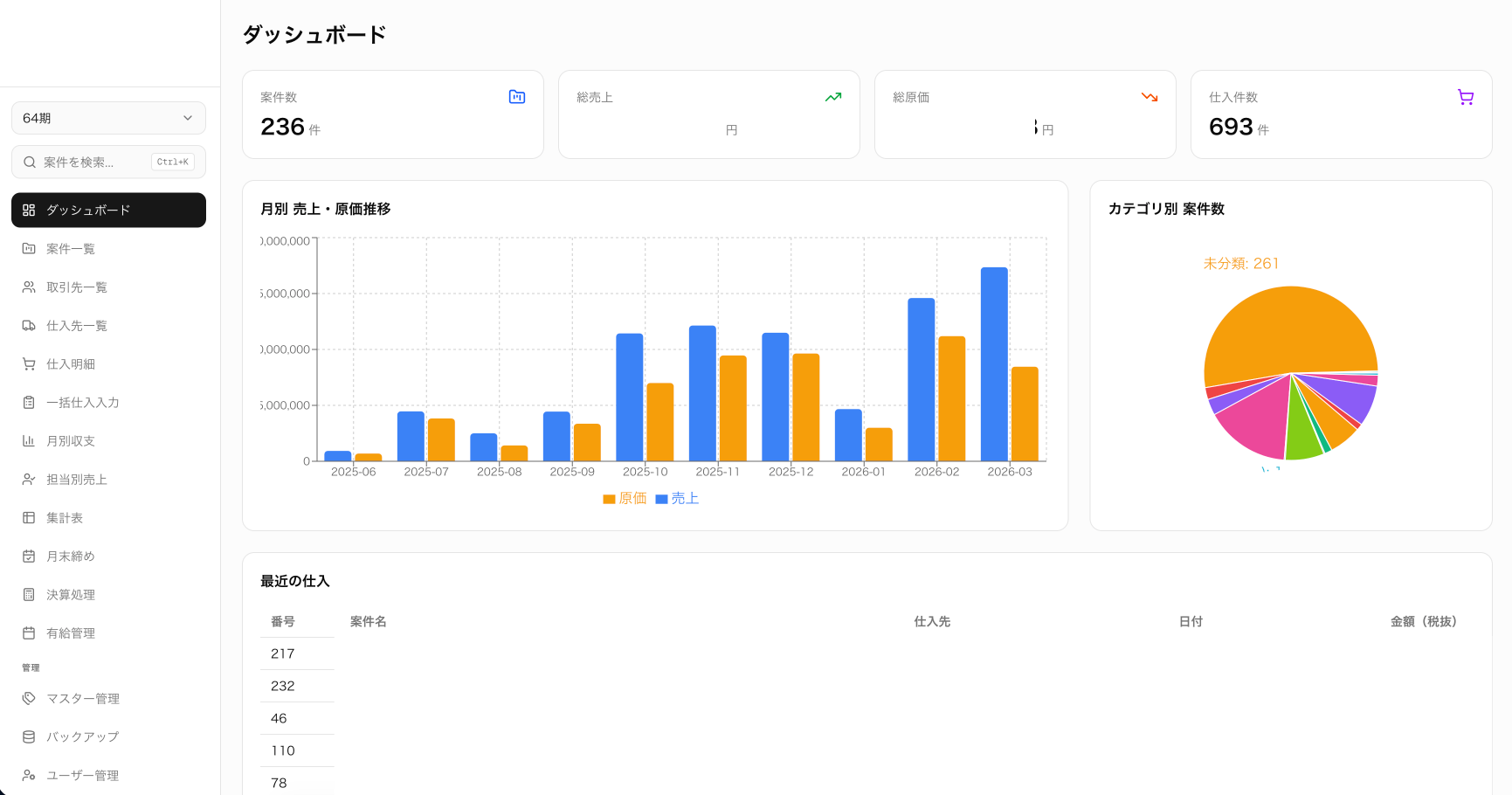Click the folder icon on 案件数 card
Screen dimensions: 1512x795
[x=517, y=97]
